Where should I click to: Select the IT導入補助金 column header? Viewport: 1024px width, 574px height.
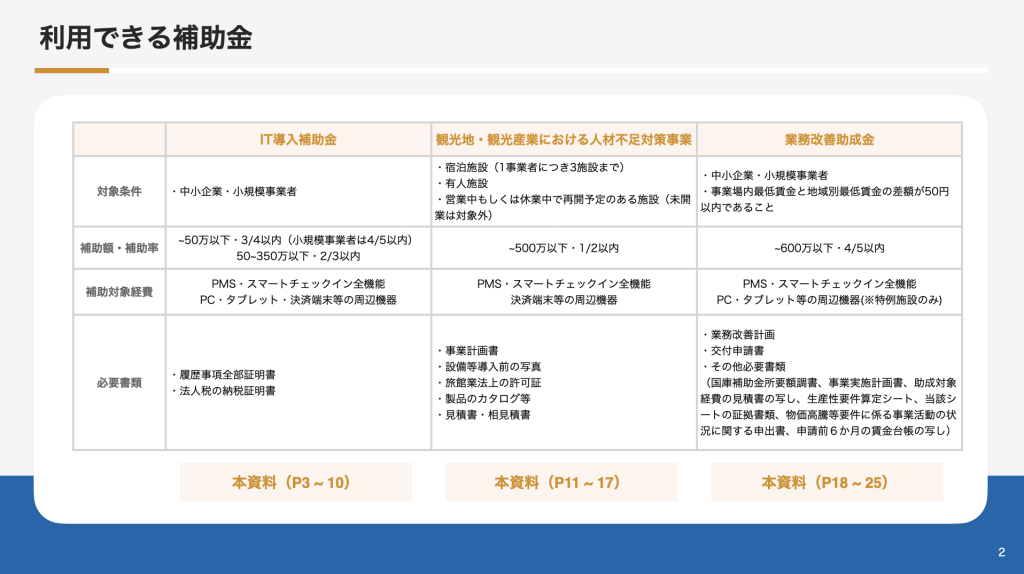click(298, 140)
